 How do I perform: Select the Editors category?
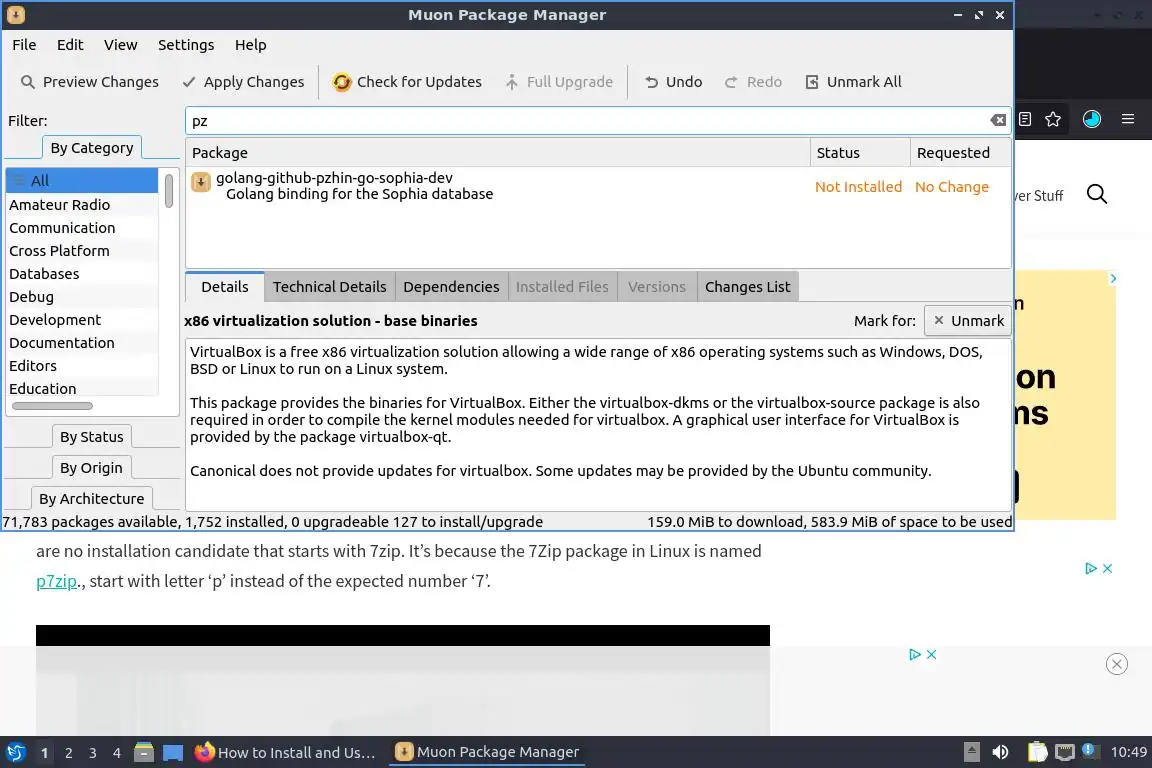point(82,365)
